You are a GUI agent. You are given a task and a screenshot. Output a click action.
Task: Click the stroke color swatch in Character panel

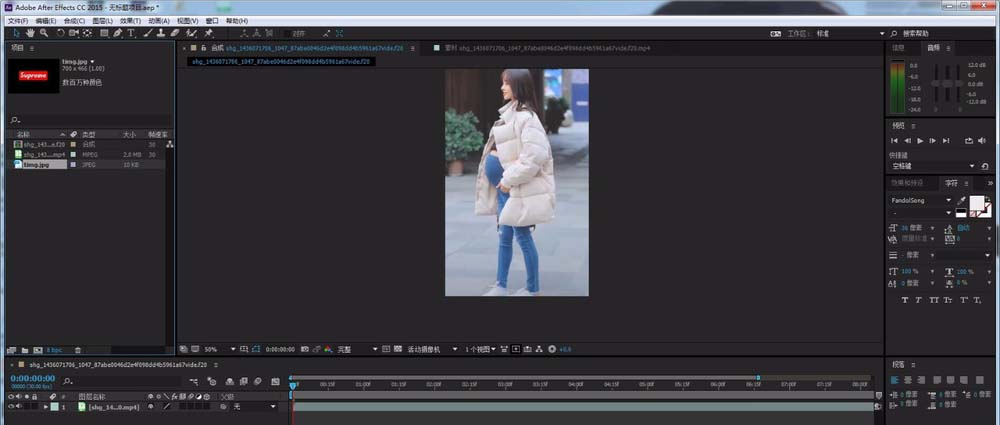(x=989, y=214)
